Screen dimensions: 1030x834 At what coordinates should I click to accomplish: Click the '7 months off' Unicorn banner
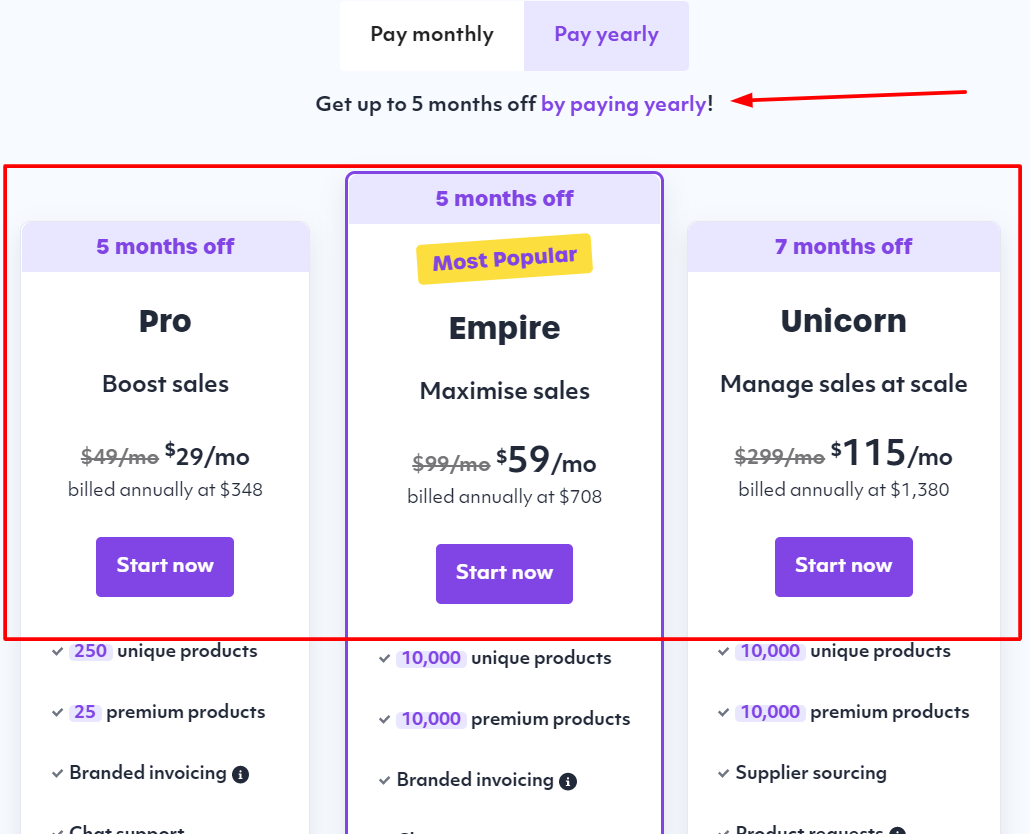pyautogui.click(x=843, y=246)
